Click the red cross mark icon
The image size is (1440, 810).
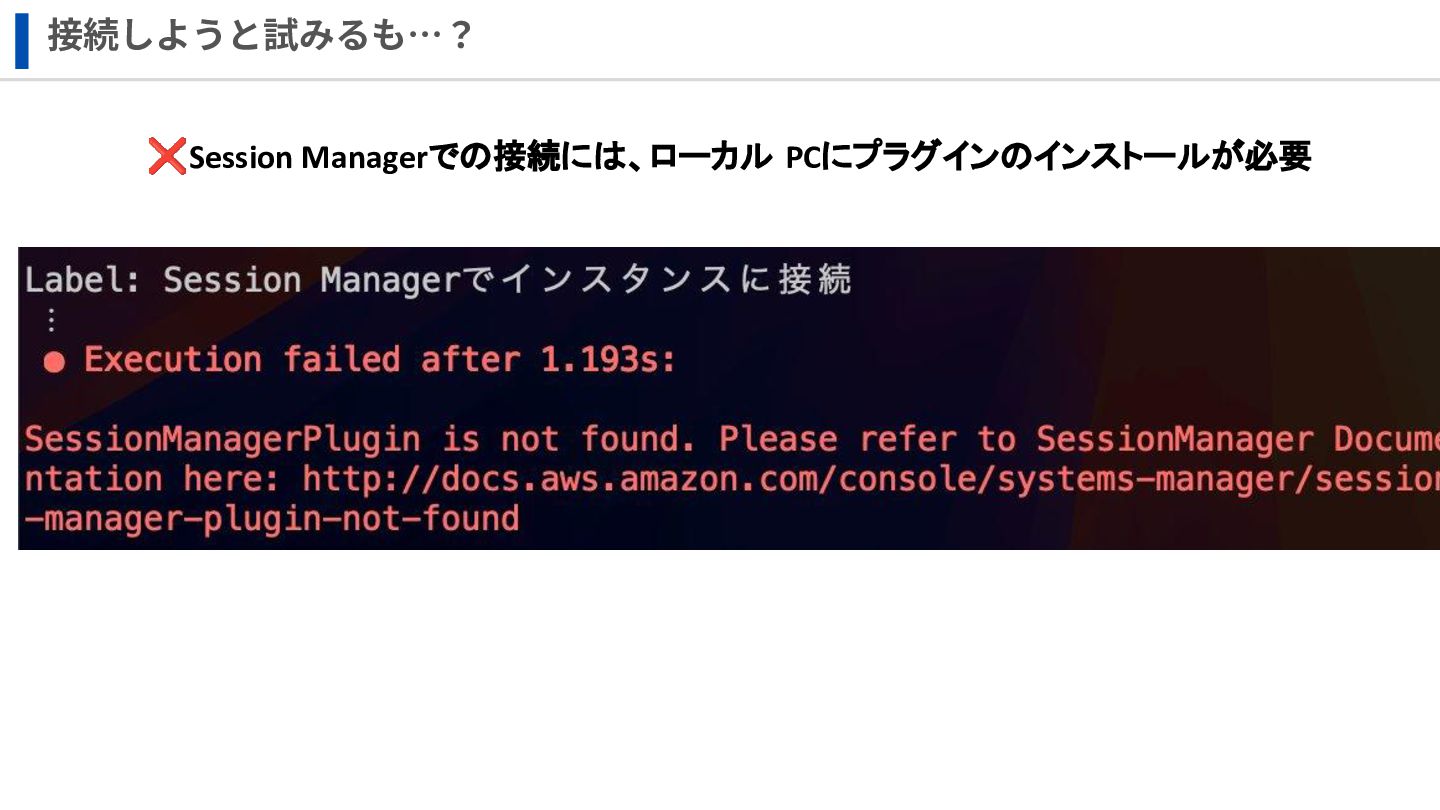click(x=167, y=157)
